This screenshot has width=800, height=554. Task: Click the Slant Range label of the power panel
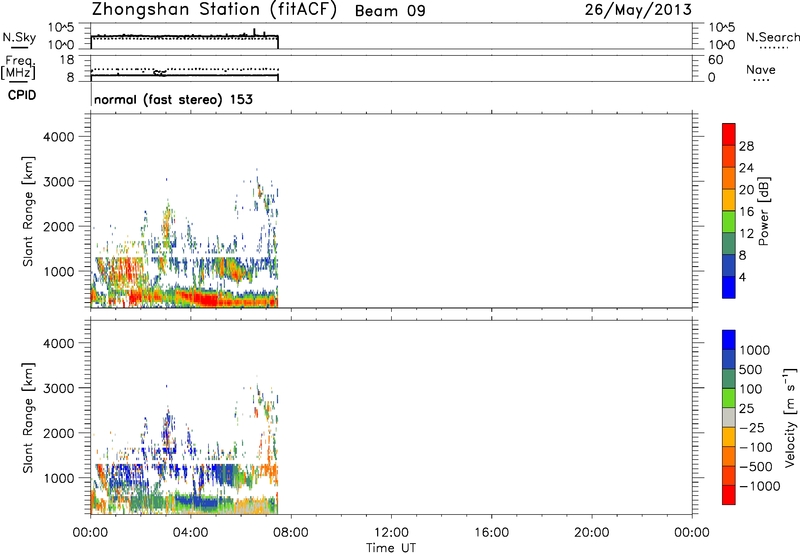point(28,211)
